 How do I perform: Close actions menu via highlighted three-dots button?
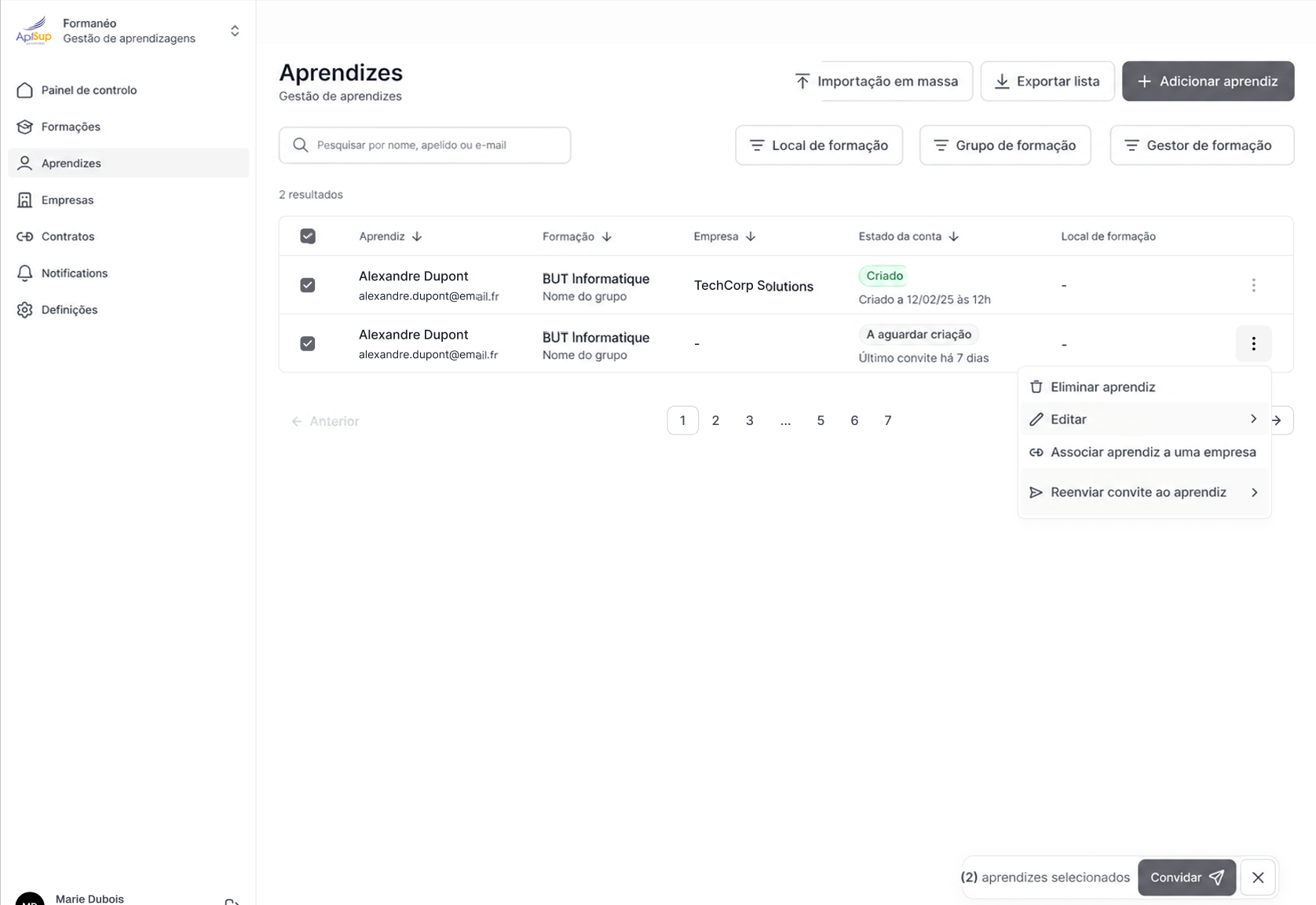point(1253,343)
